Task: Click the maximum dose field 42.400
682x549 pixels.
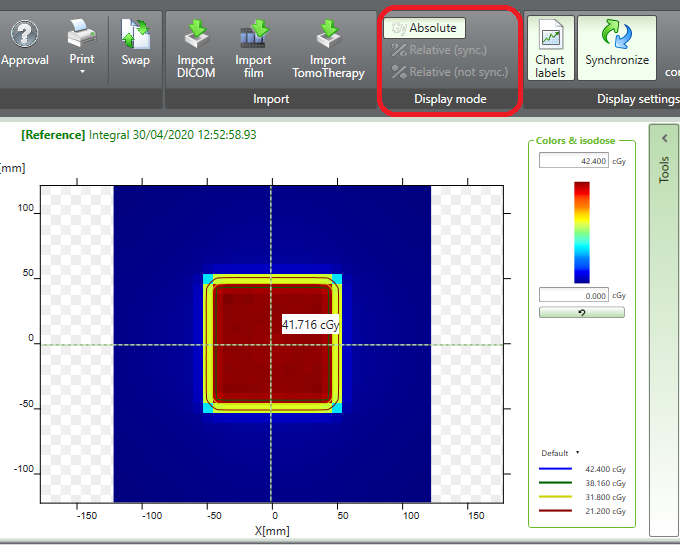Action: [574, 161]
